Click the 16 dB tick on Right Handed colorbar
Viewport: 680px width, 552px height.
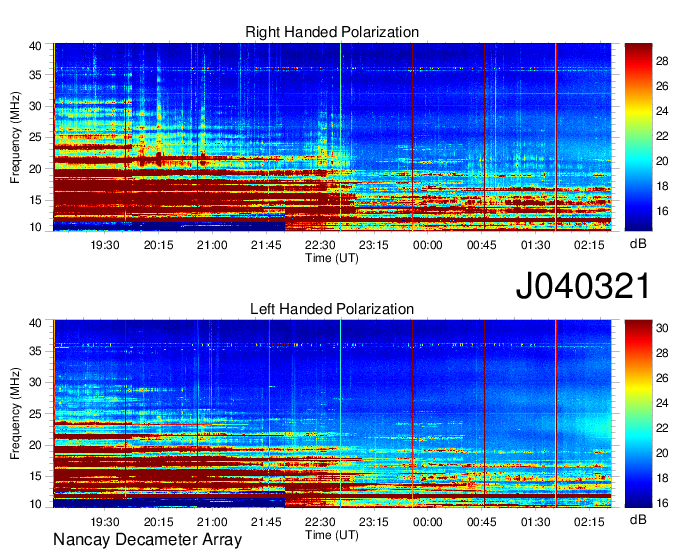(662, 211)
